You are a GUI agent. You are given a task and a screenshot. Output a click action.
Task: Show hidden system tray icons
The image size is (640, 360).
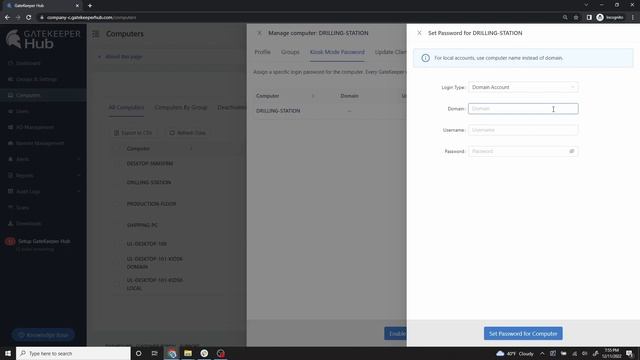[542, 353]
